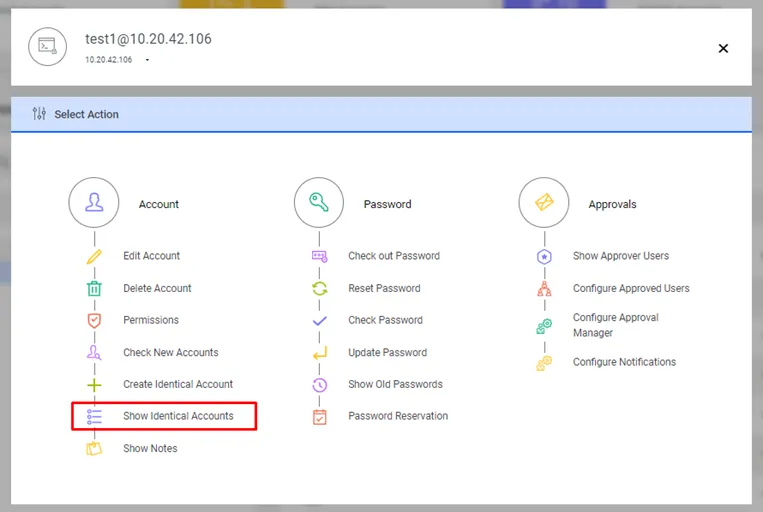Click the Account user circle icon

point(94,202)
